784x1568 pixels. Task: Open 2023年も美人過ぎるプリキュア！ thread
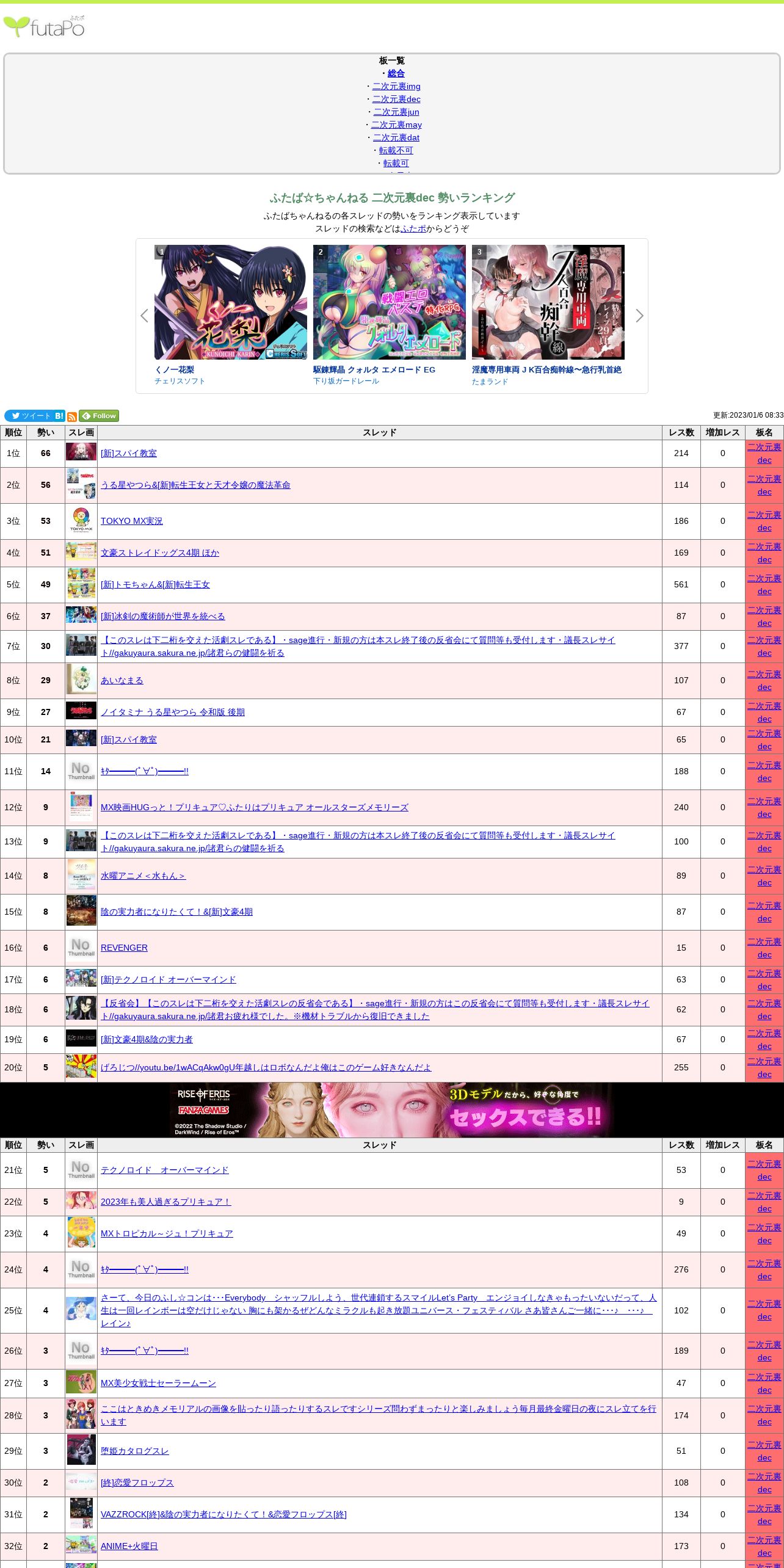(166, 1202)
